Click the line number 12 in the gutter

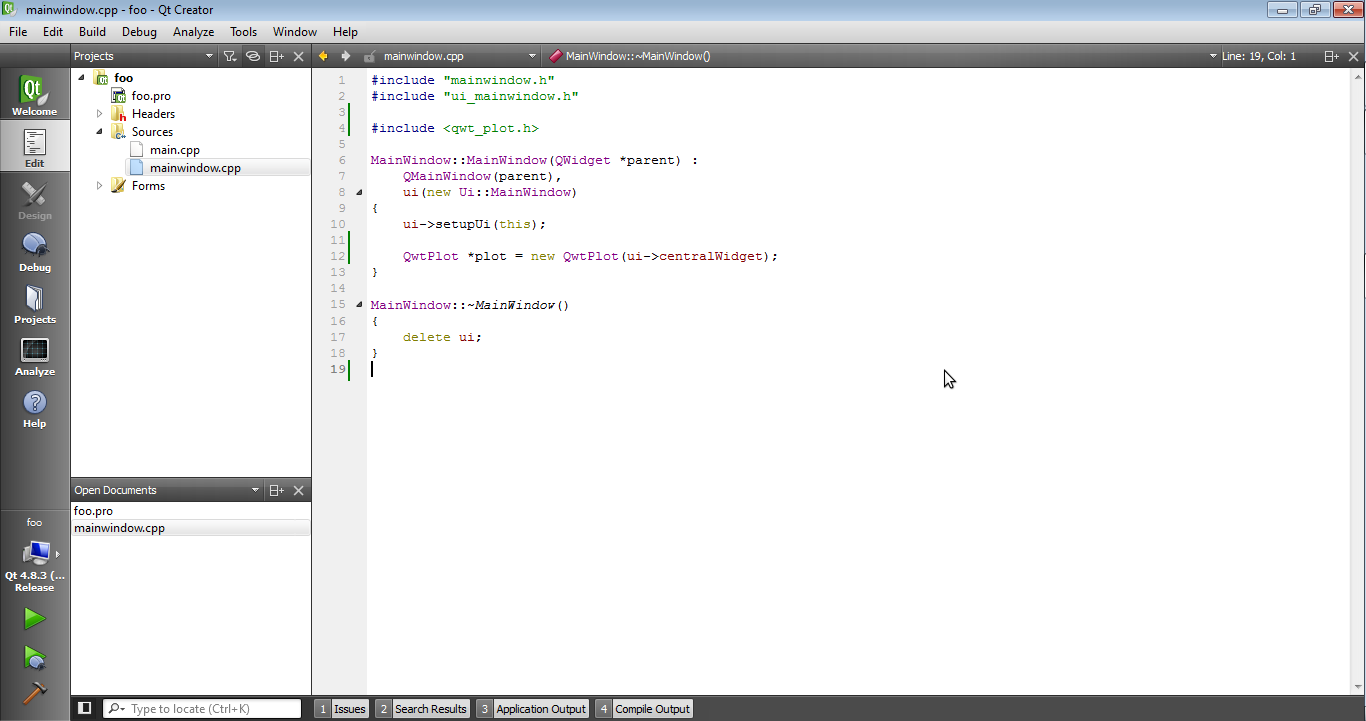point(338,256)
